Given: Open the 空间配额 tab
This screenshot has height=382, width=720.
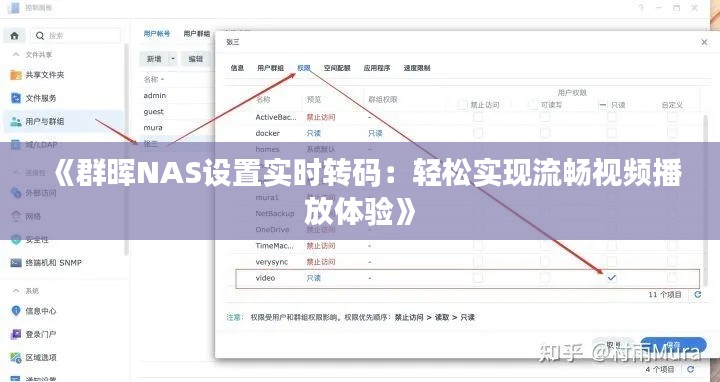Looking at the screenshot, I should click(337, 68).
